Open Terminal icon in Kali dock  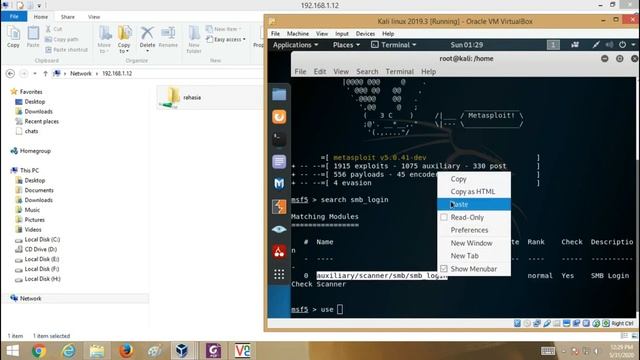coord(279,139)
